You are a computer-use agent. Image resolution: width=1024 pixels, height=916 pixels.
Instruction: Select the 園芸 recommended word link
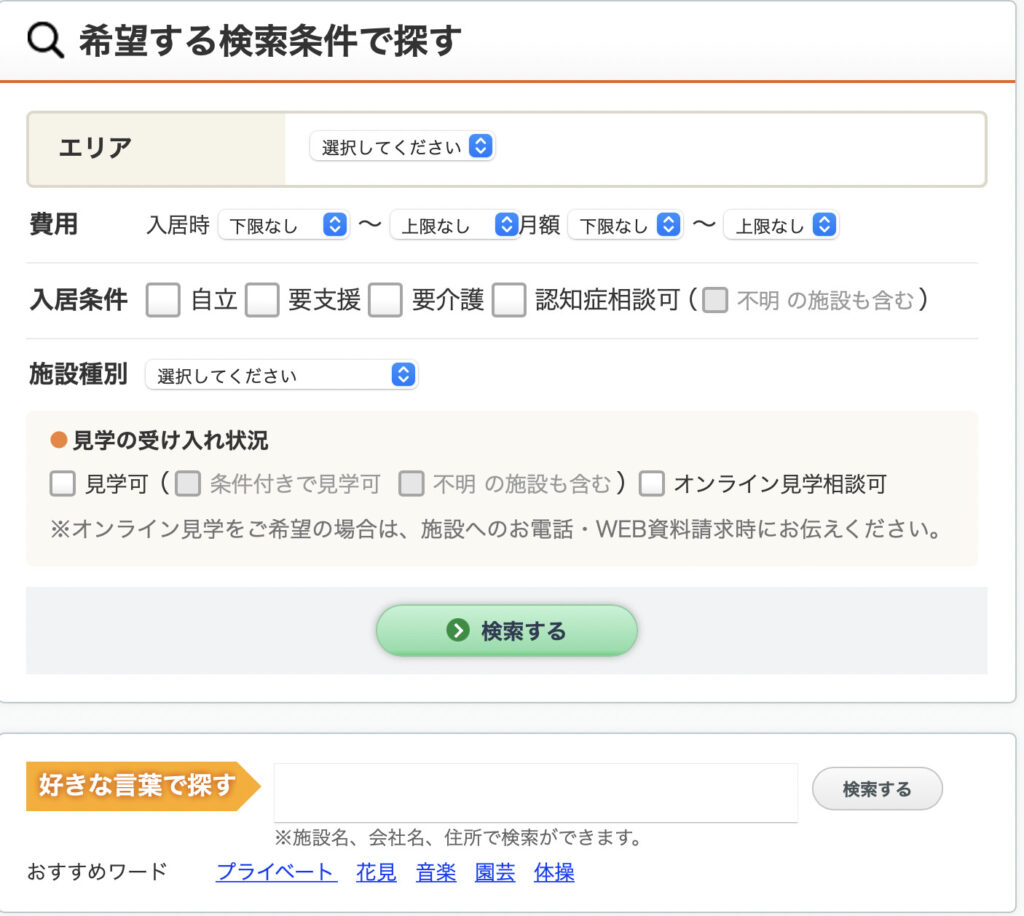click(495, 872)
